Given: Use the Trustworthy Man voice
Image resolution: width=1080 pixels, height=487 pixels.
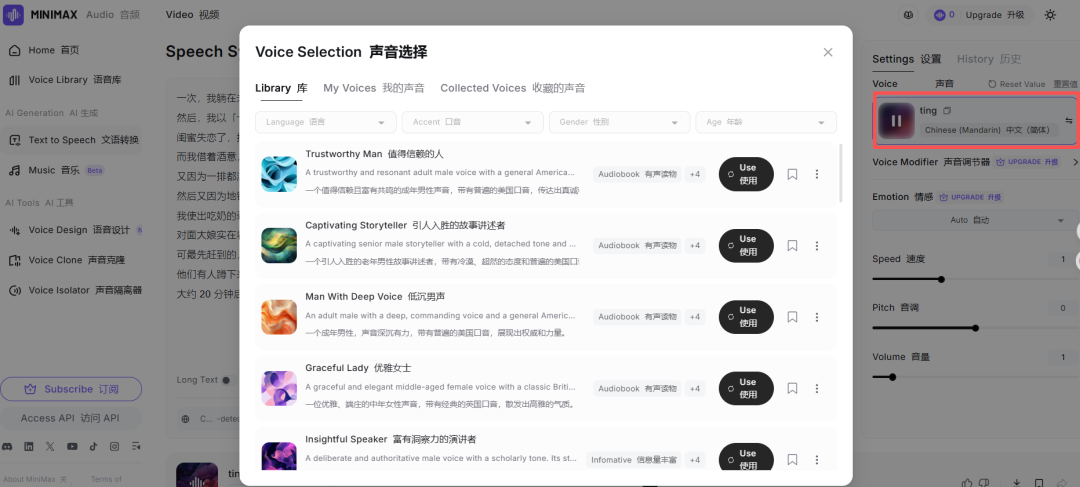Looking at the screenshot, I should pyautogui.click(x=746, y=174).
